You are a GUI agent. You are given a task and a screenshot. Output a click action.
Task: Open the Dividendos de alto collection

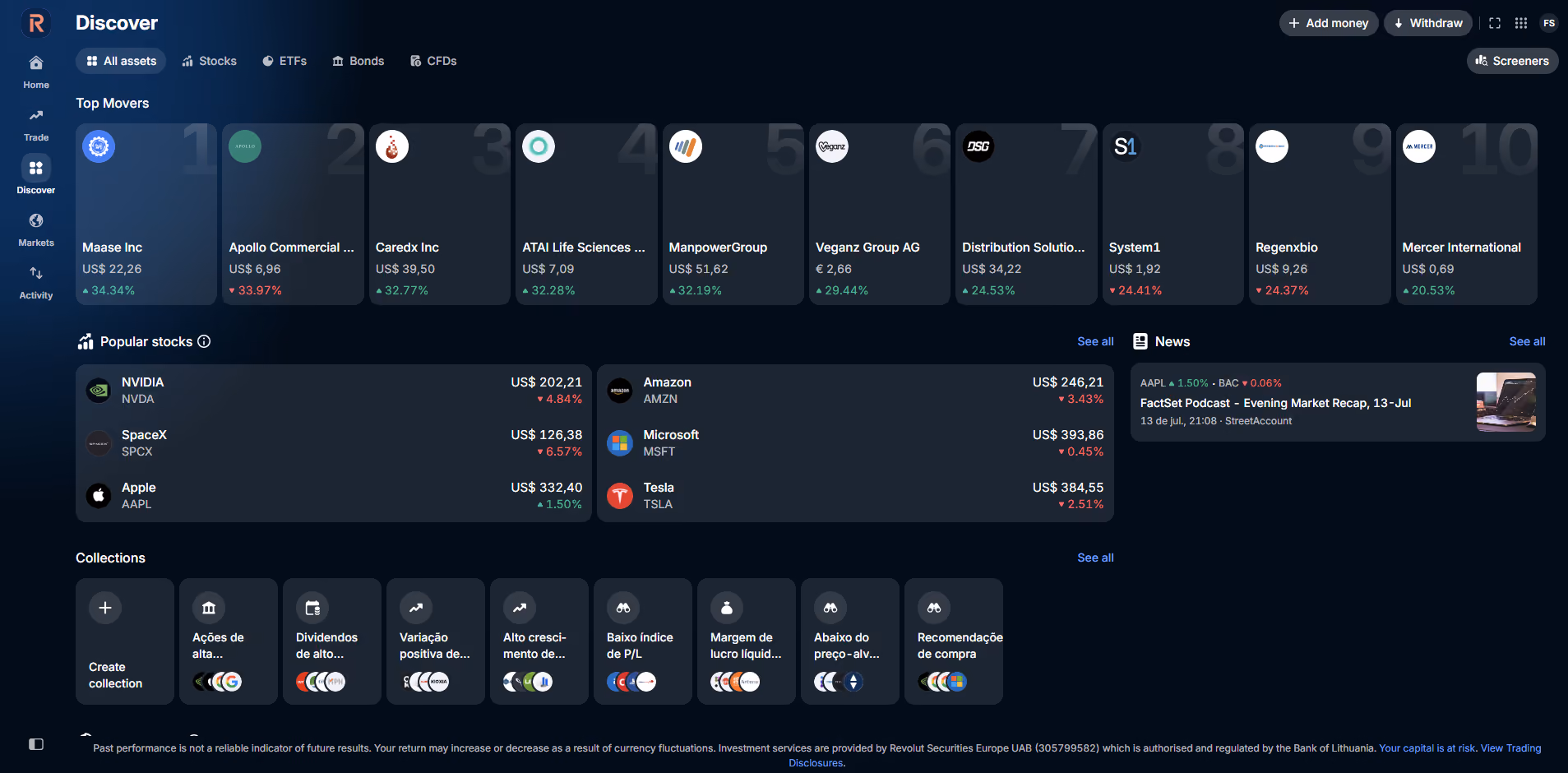coord(332,641)
